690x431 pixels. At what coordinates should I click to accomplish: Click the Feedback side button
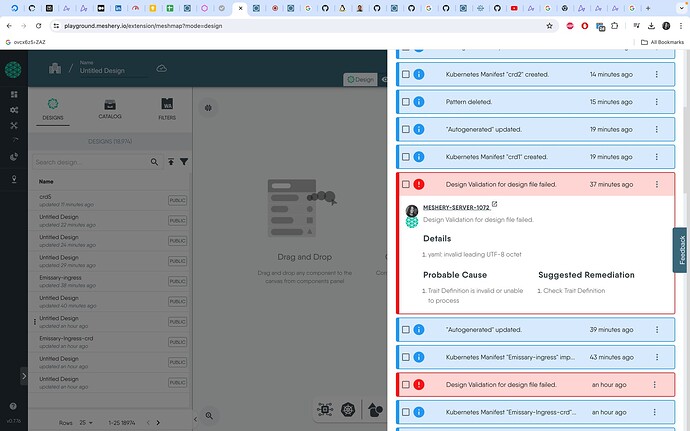(682, 250)
